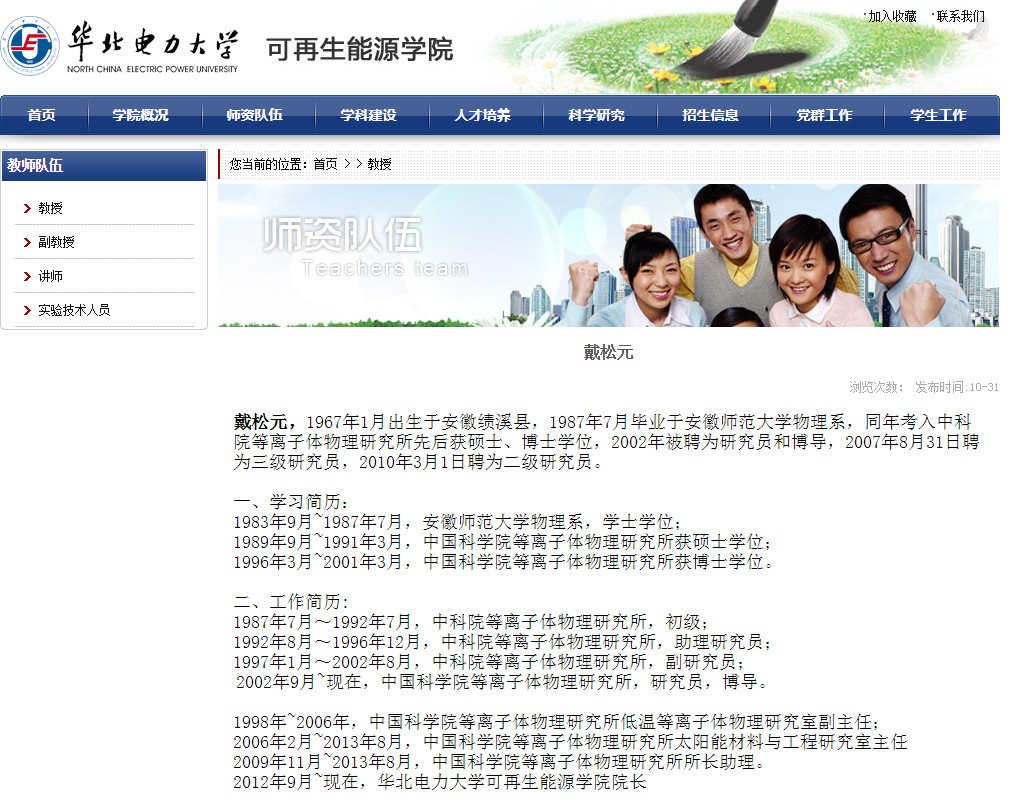
Task: Click the 加入收藏 link at top right
Action: click(892, 16)
